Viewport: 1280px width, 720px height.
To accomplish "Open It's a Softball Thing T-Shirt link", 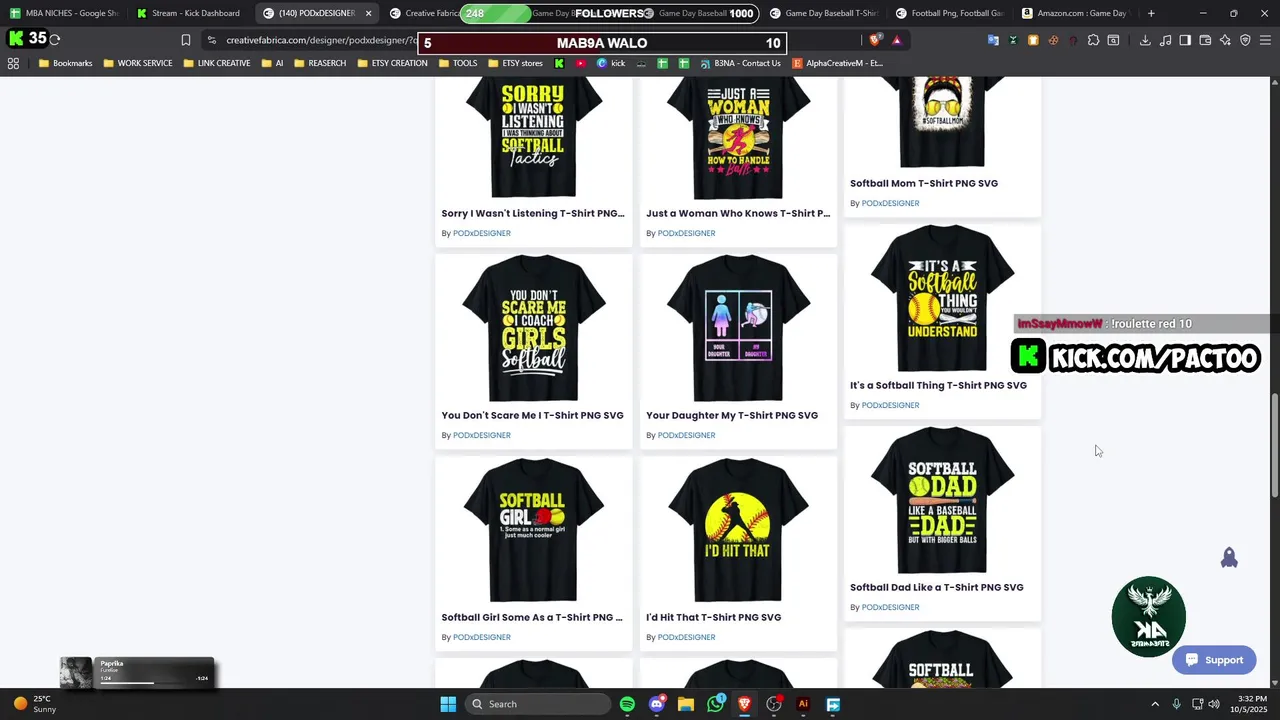I will (x=938, y=385).
